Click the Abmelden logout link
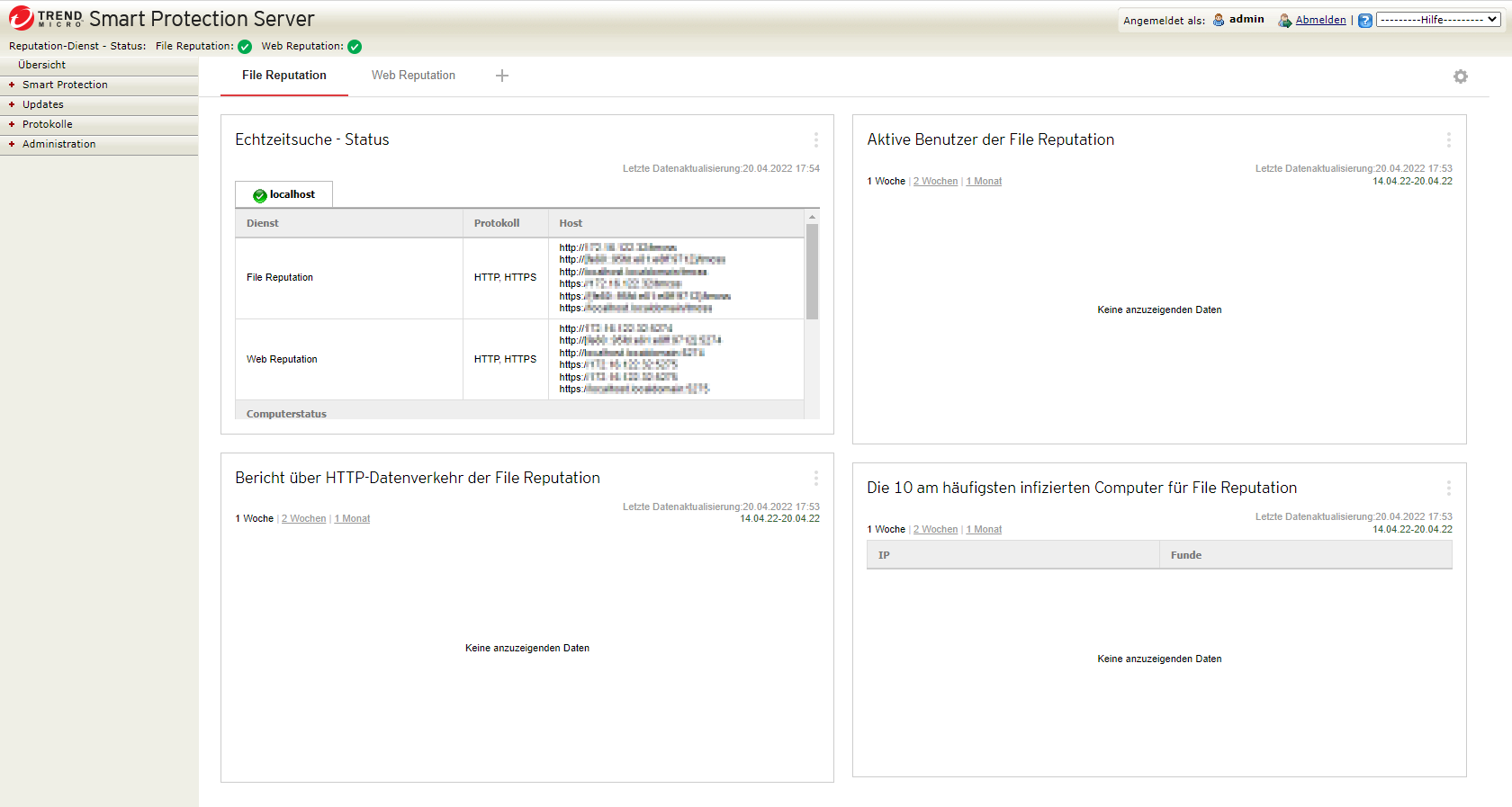Screen dimensions: 1512x807 pos(1320,20)
